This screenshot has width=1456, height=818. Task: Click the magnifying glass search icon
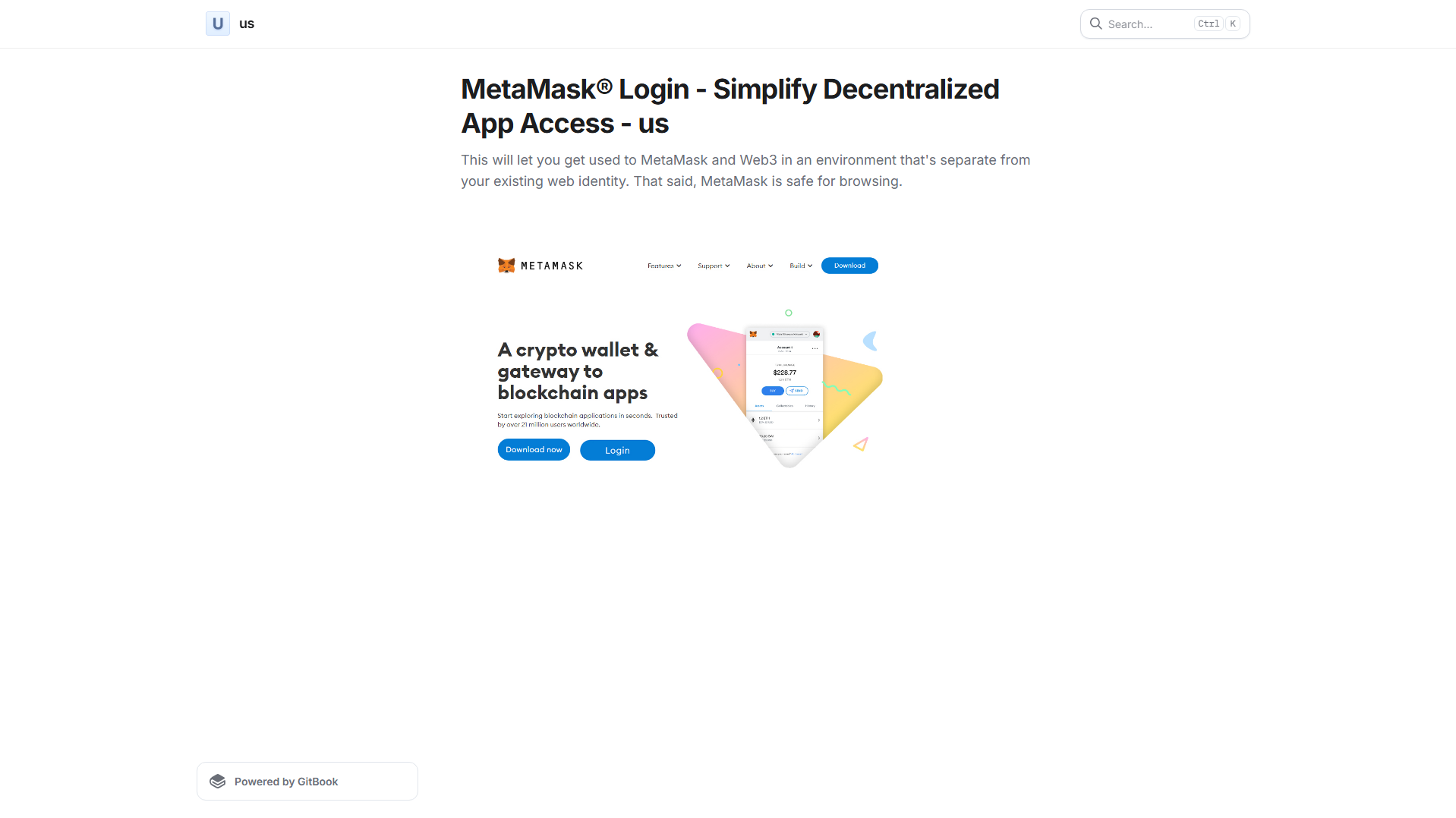click(x=1095, y=24)
